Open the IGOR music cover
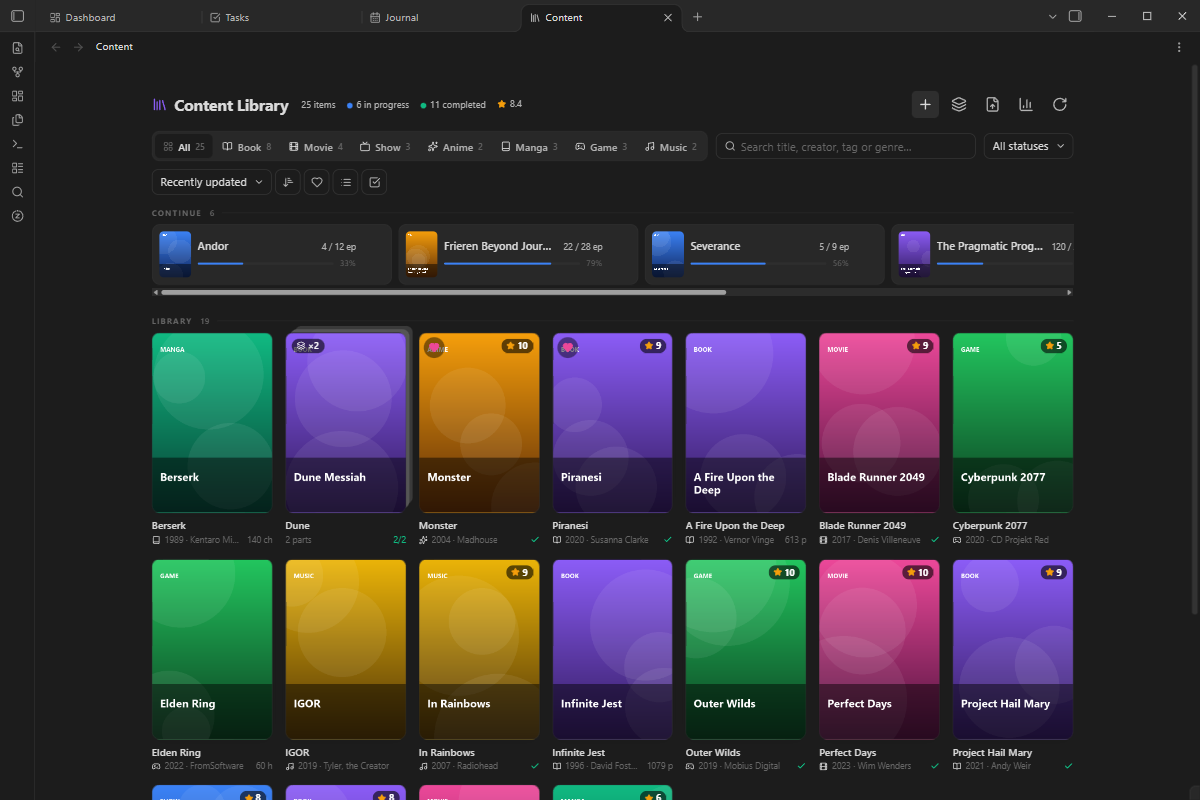The height and width of the screenshot is (800, 1200). pos(346,650)
